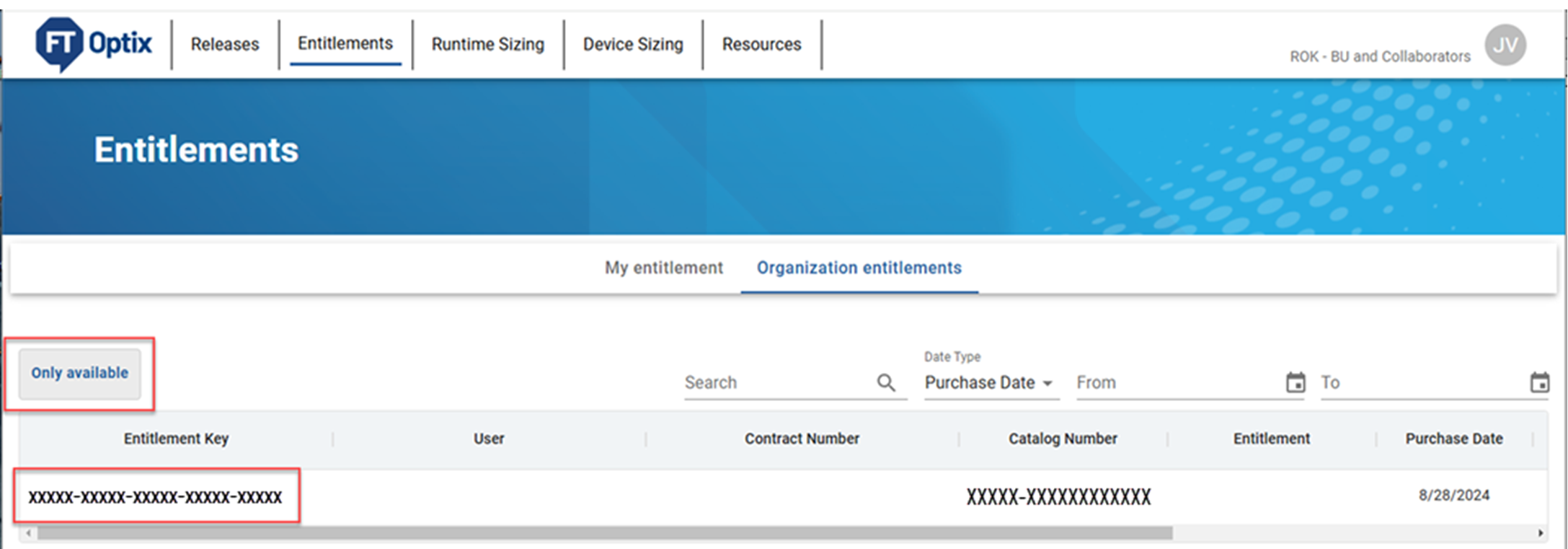Select the Organization entitlements tab
The width and height of the screenshot is (1568, 549).
coord(859,268)
